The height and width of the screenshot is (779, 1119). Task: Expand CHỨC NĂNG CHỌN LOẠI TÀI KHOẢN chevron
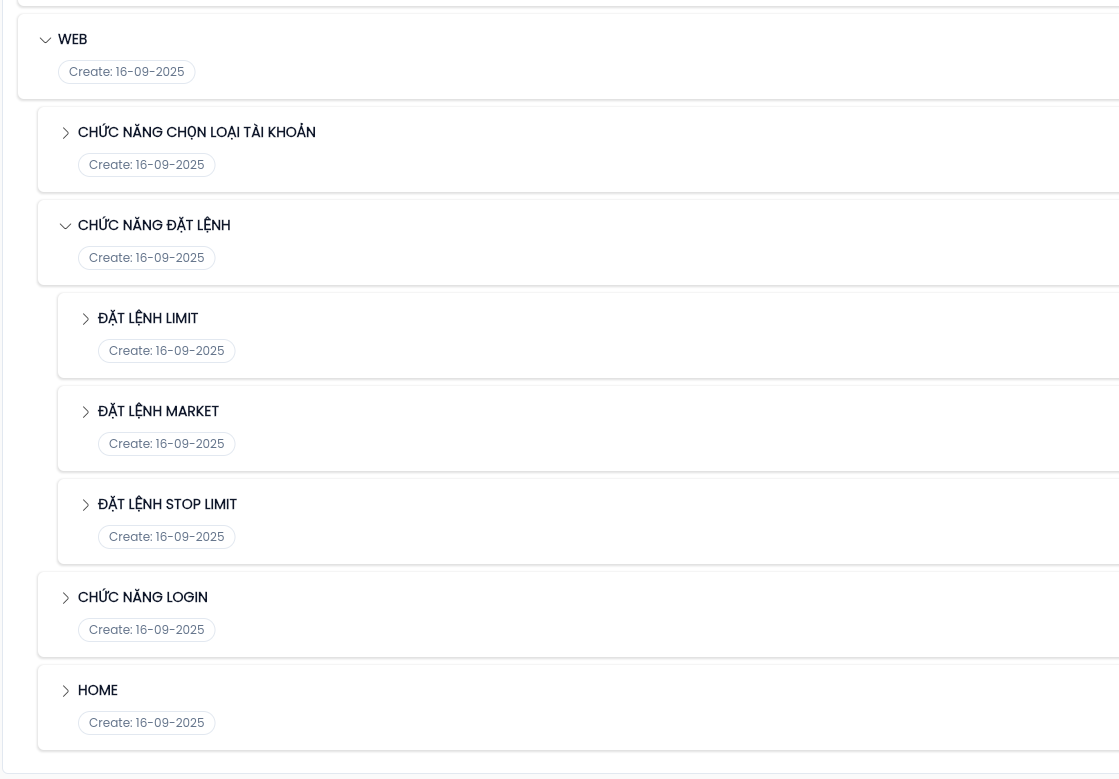coord(66,133)
